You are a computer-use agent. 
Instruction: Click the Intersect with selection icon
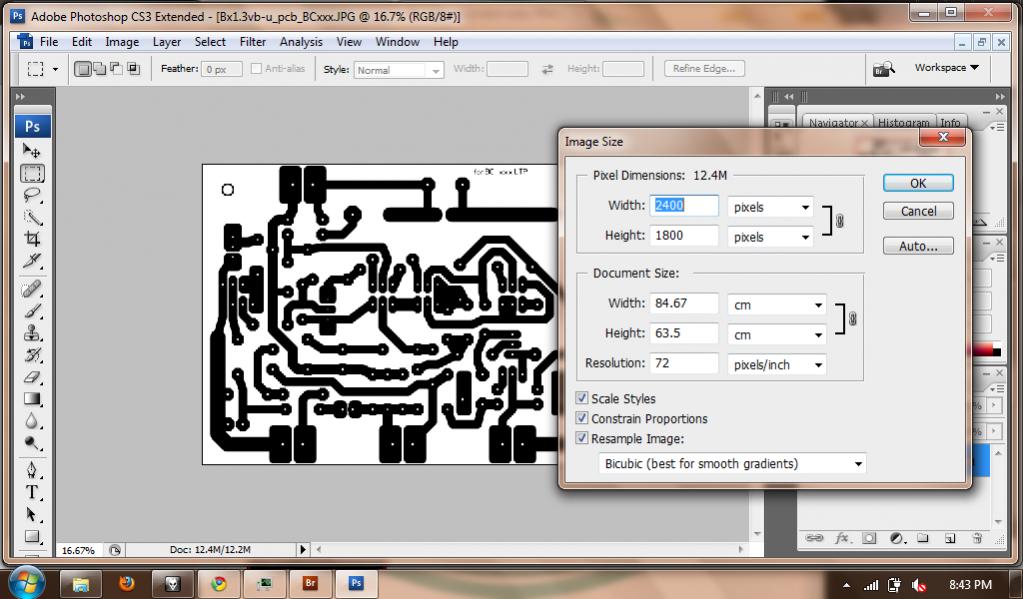coord(133,68)
